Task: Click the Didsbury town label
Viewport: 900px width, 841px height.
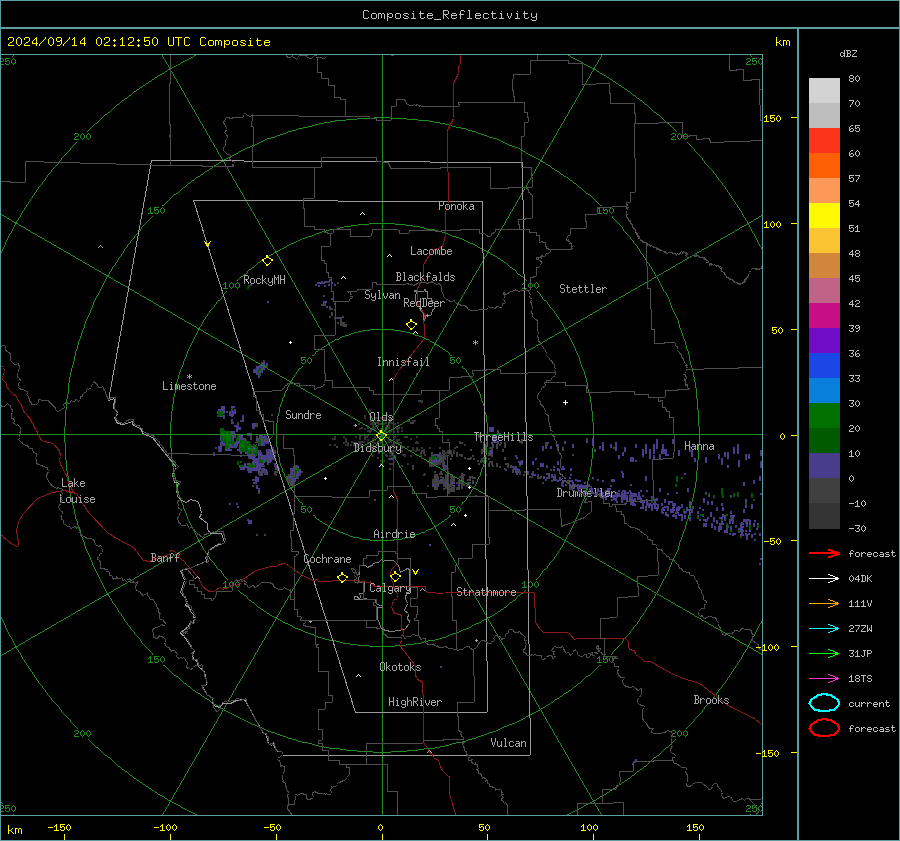Action: pos(378,448)
